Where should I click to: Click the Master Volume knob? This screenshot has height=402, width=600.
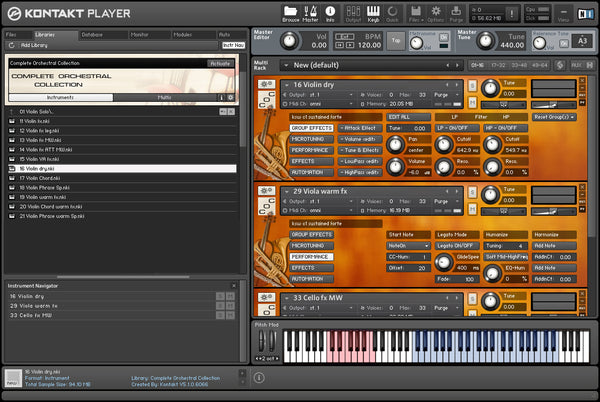290,41
